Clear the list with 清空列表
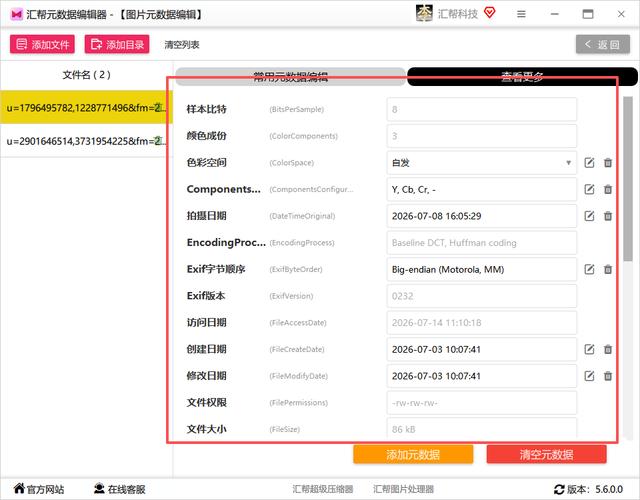Image resolution: width=640 pixels, height=500 pixels. 182,44
